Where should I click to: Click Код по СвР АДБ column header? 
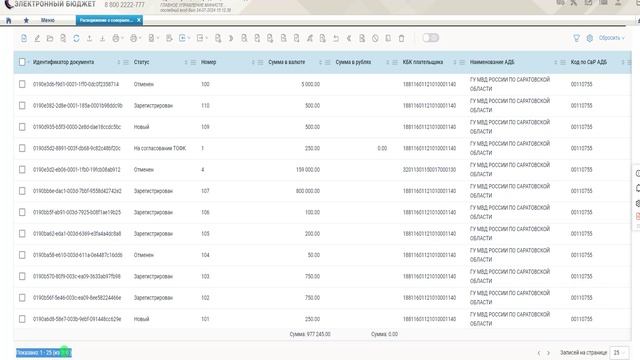point(589,62)
